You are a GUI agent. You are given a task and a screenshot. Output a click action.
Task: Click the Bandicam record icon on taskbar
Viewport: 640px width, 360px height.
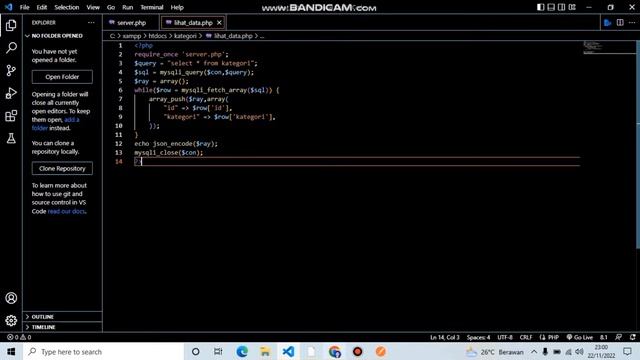click(x=358, y=351)
